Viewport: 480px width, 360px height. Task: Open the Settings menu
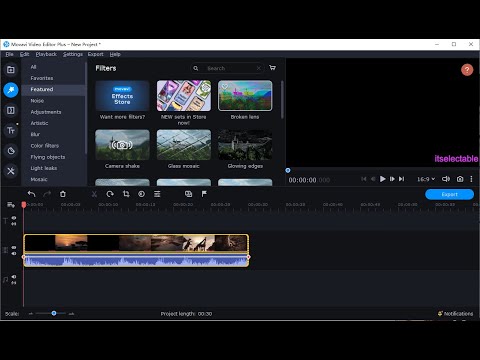click(73, 54)
